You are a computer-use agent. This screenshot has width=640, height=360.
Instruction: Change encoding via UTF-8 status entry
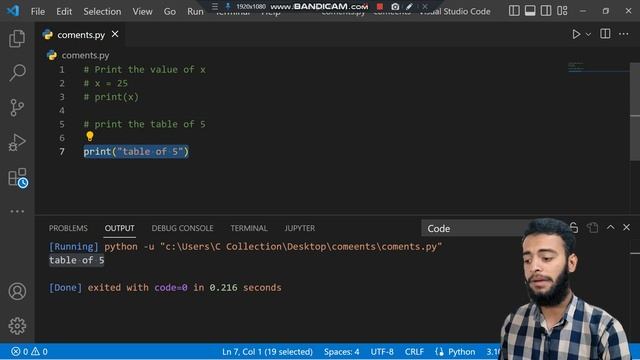pyautogui.click(x=382, y=351)
